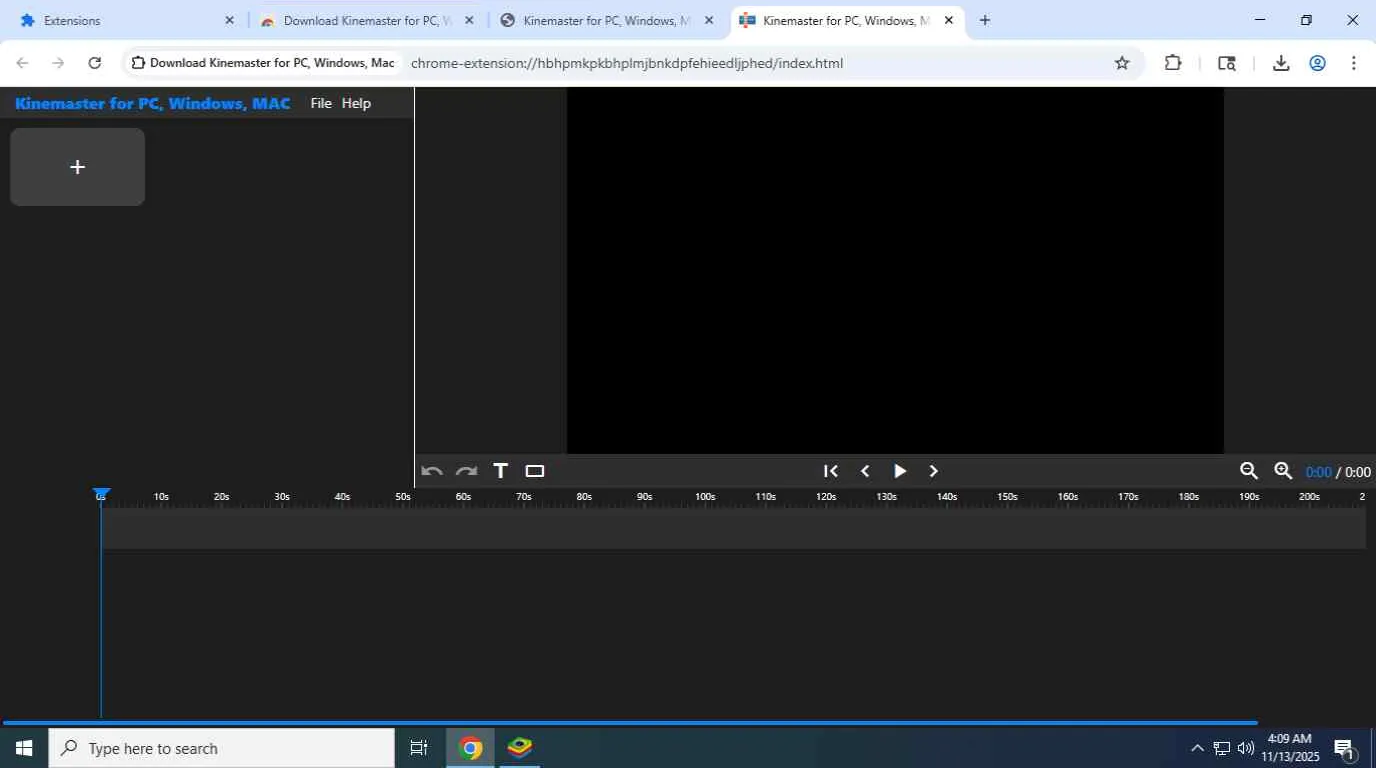Viewport: 1376px width, 768px height.
Task: Click the 100s mark on the ruler
Action: coord(705,497)
